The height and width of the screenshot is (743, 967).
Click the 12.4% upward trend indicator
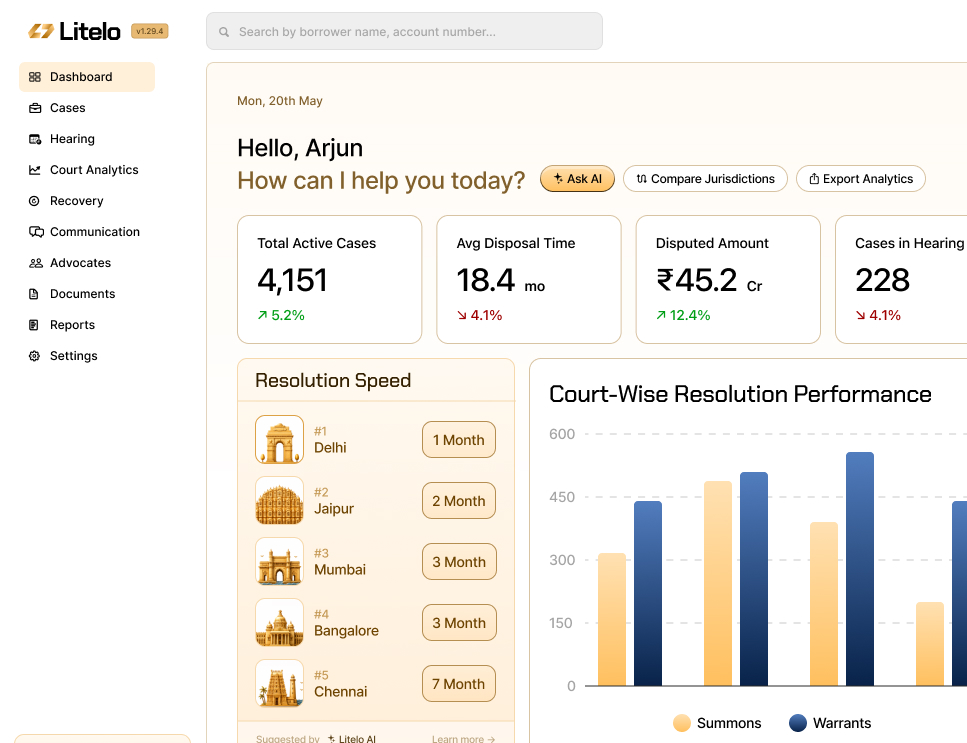pyautogui.click(x=683, y=315)
